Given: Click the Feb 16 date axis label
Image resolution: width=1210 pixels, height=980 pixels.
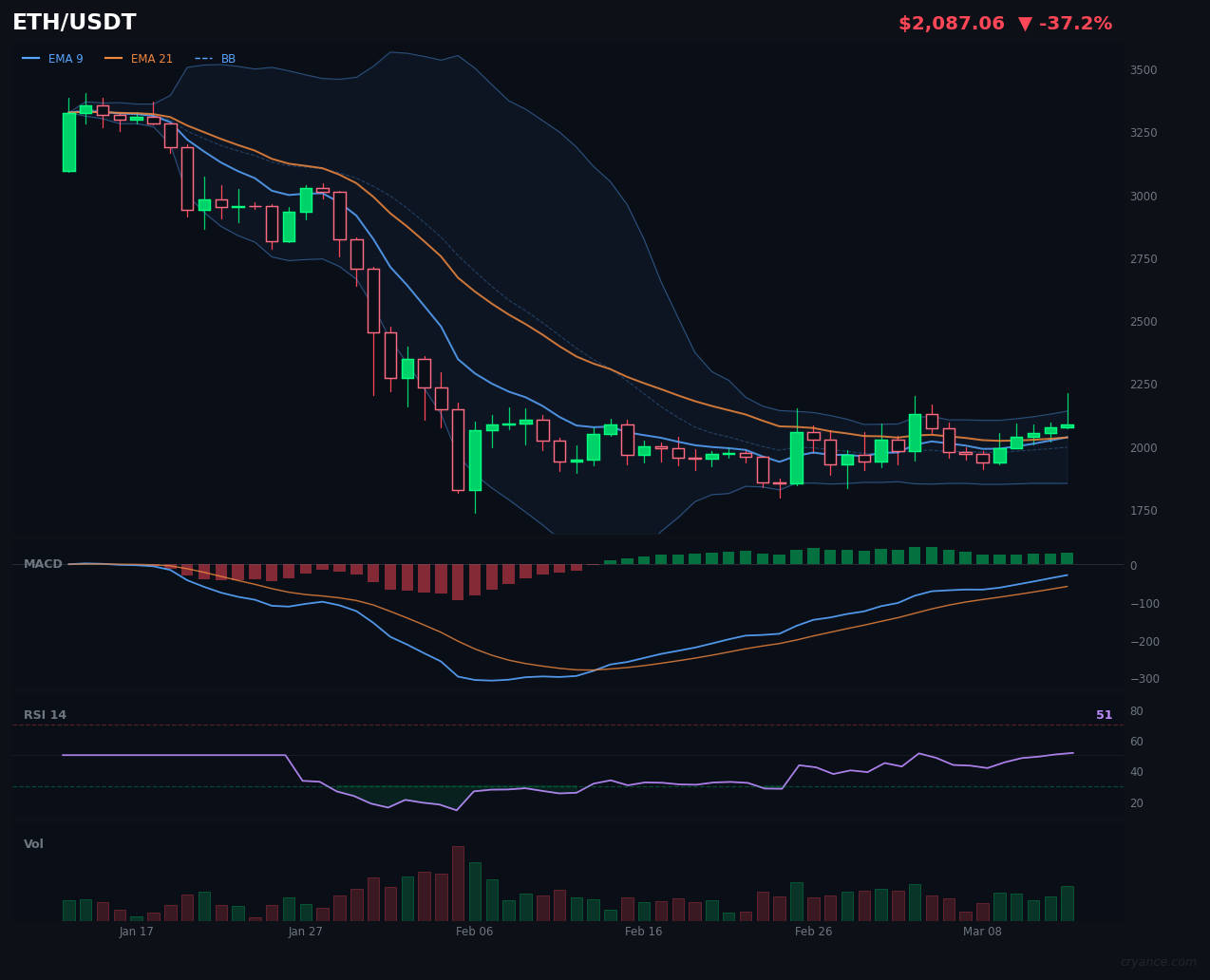Looking at the screenshot, I should 643,932.
